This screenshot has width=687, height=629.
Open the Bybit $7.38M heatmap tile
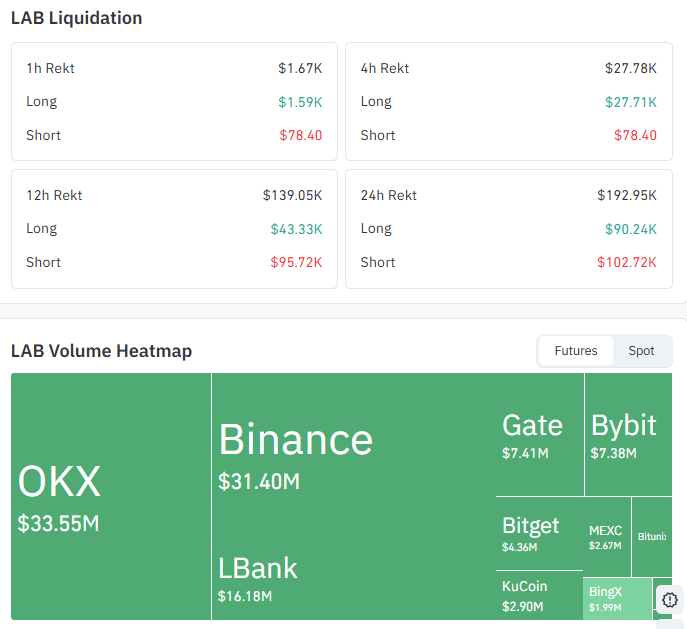point(628,435)
